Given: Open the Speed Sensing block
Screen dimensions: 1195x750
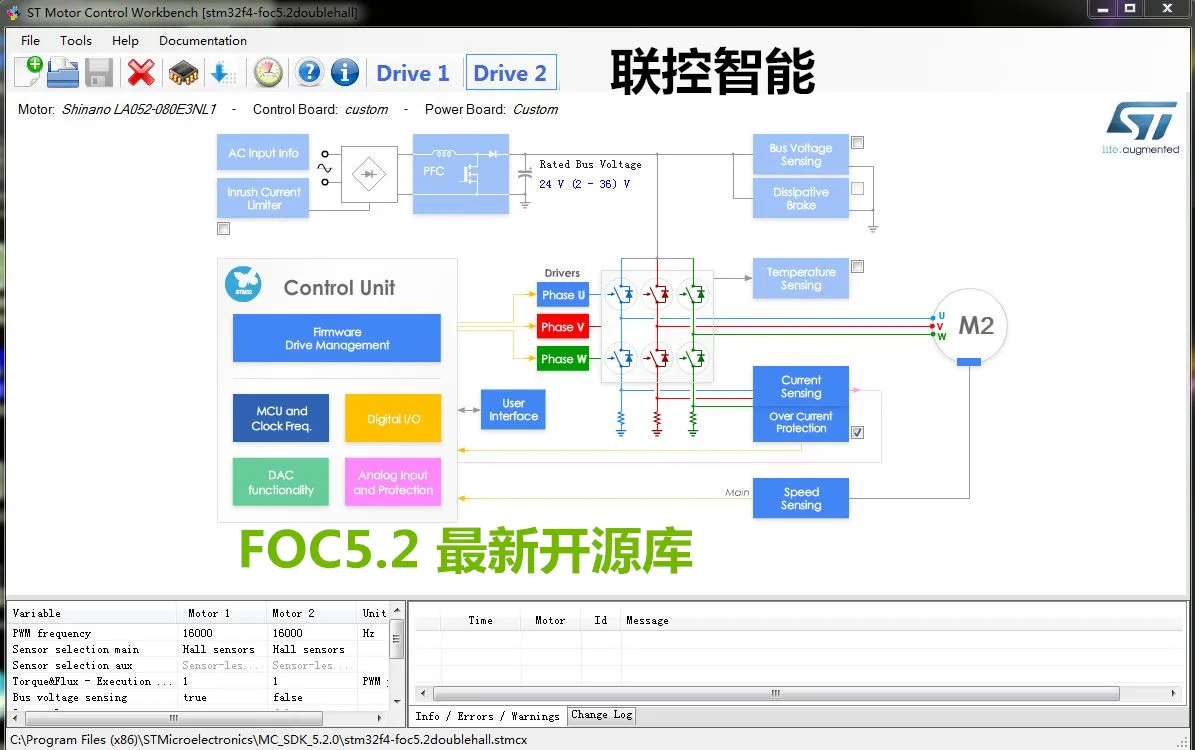Looking at the screenshot, I should pyautogui.click(x=800, y=498).
